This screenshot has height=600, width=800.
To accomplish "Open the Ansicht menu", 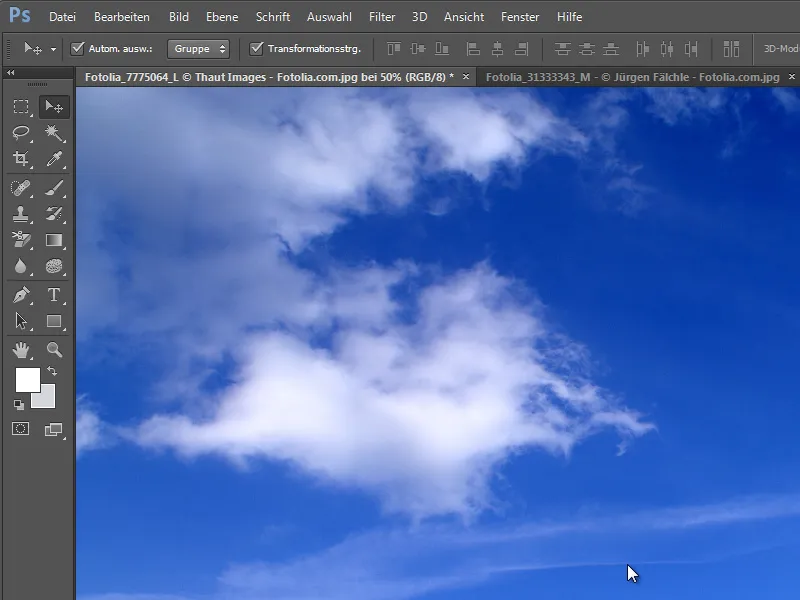I will coord(464,17).
